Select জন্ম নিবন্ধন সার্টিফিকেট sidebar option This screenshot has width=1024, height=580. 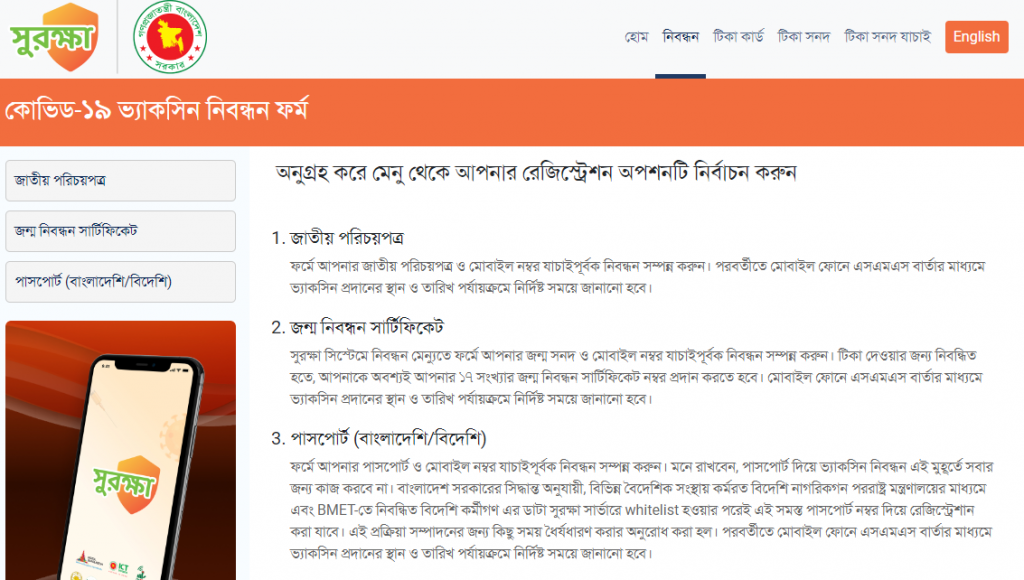120,231
